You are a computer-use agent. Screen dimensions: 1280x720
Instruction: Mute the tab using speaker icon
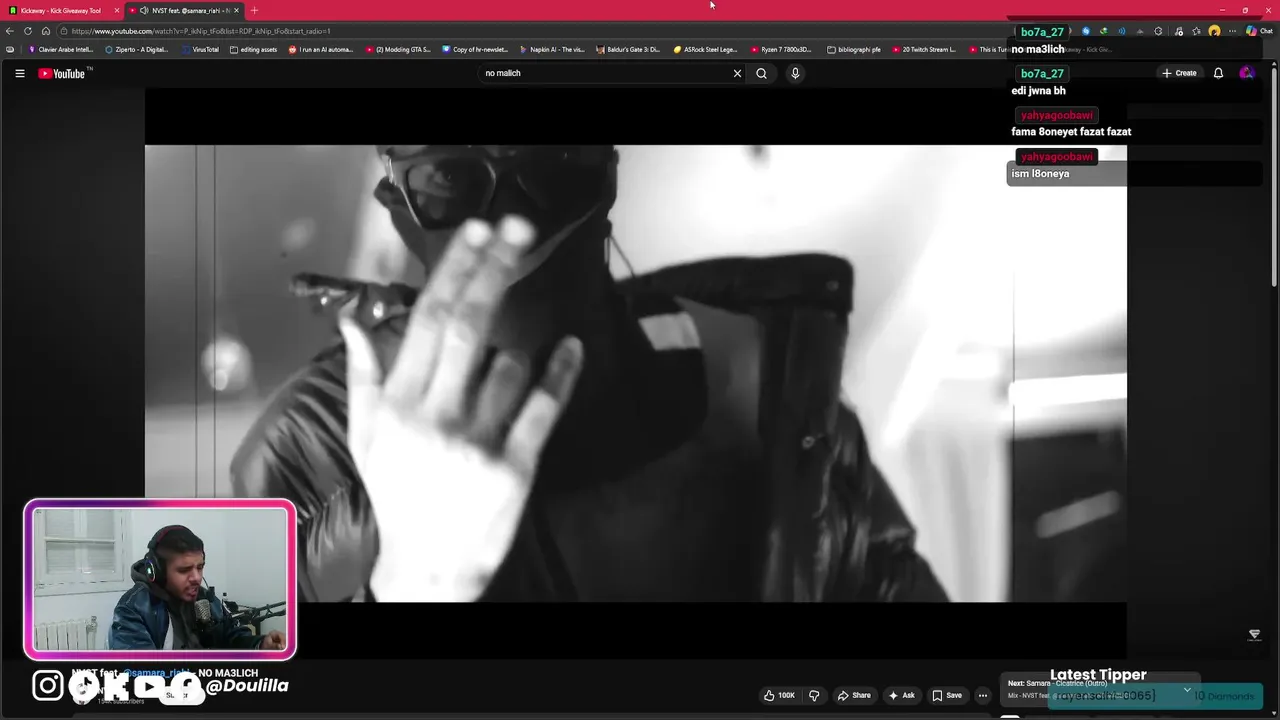click(144, 10)
